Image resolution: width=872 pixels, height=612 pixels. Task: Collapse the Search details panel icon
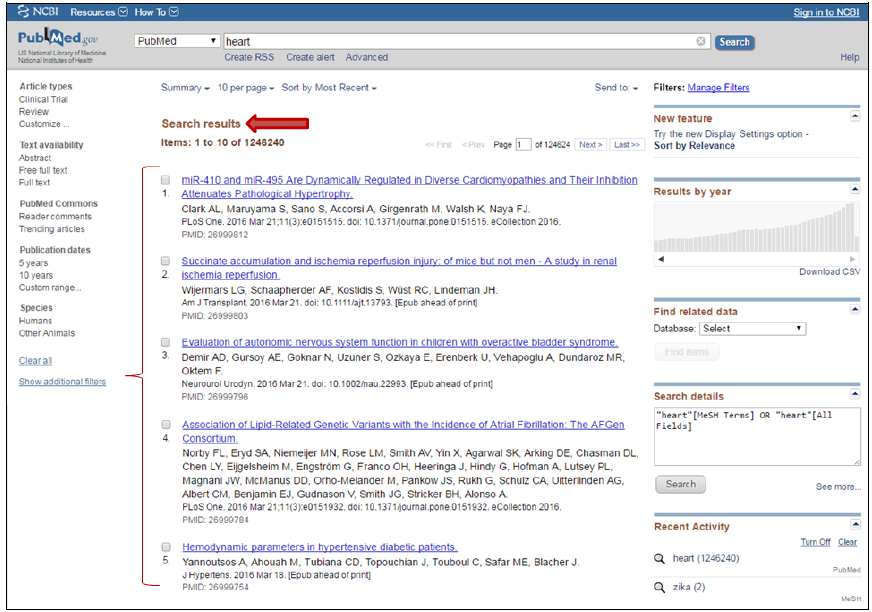pos(855,396)
